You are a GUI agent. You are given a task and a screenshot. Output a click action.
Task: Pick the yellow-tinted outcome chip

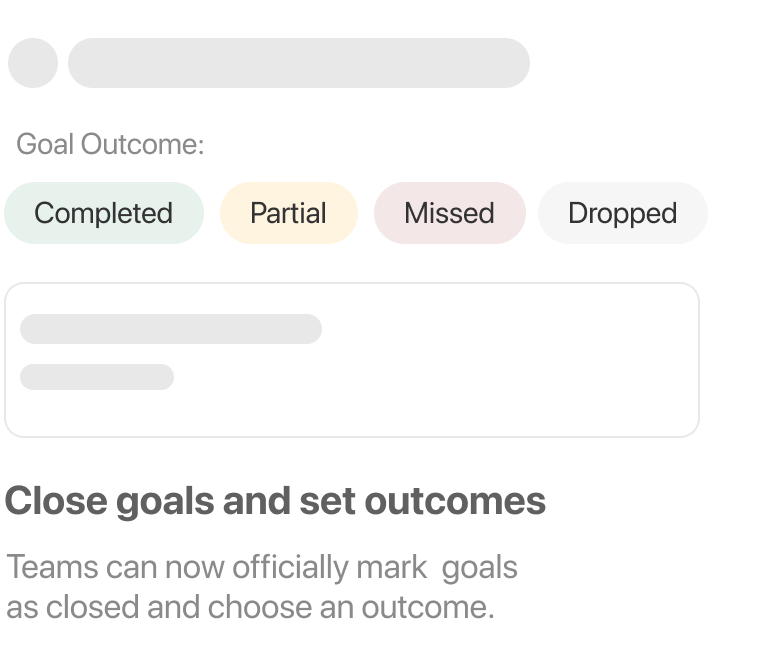(289, 213)
